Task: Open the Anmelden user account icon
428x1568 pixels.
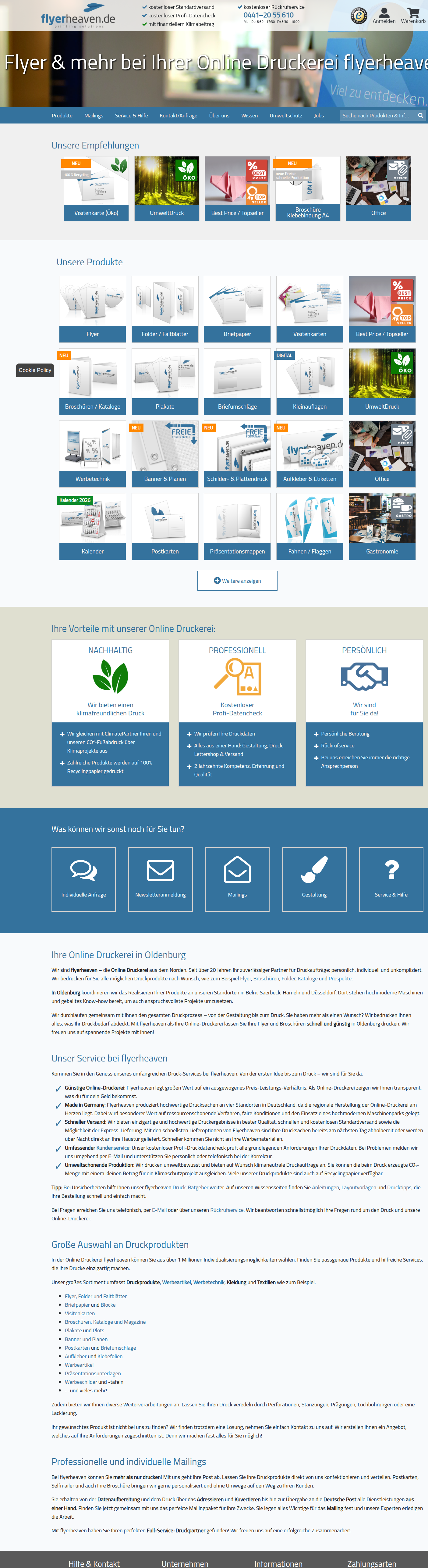Action: coord(384,15)
